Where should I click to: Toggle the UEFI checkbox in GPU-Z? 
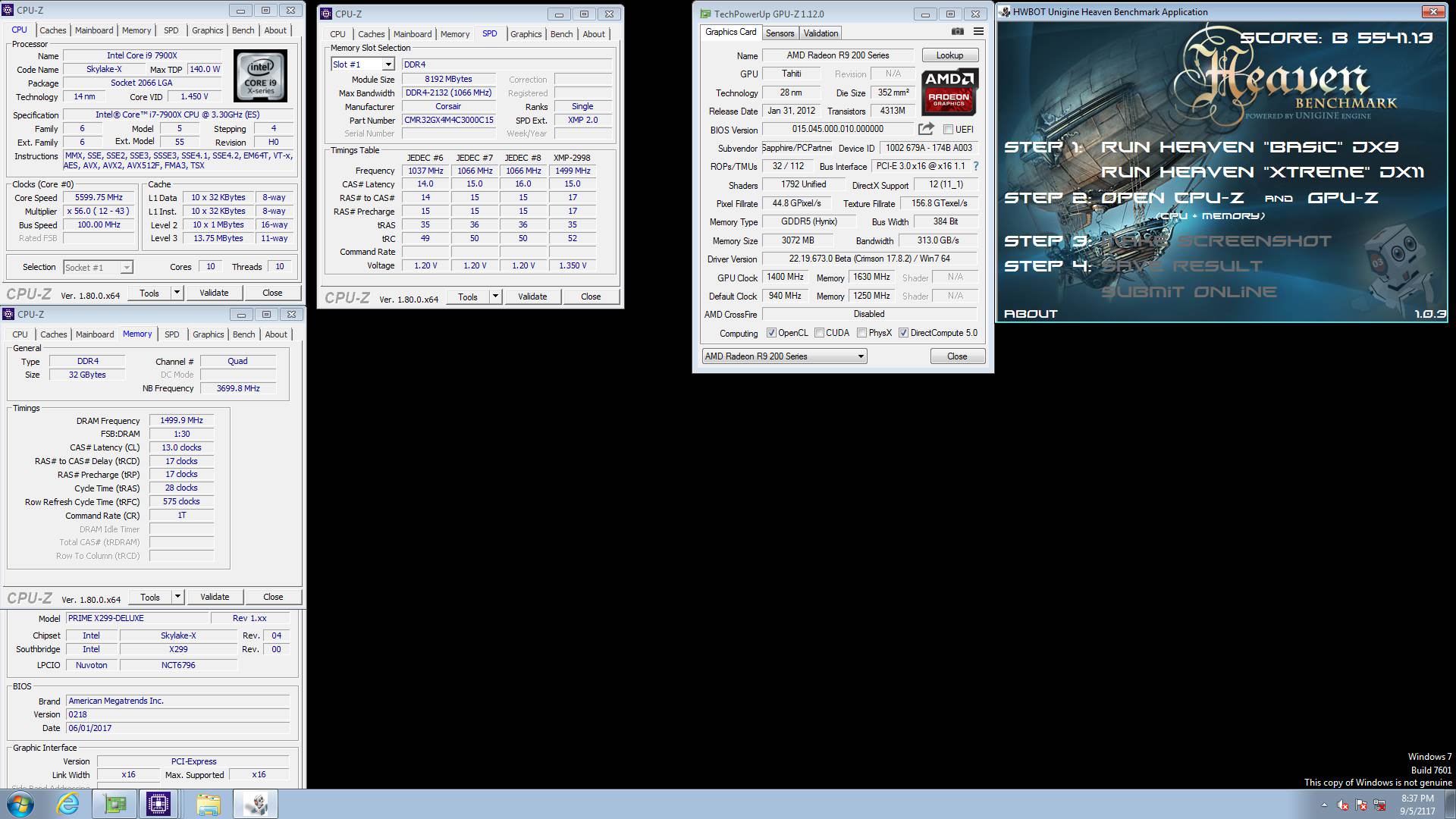(948, 130)
